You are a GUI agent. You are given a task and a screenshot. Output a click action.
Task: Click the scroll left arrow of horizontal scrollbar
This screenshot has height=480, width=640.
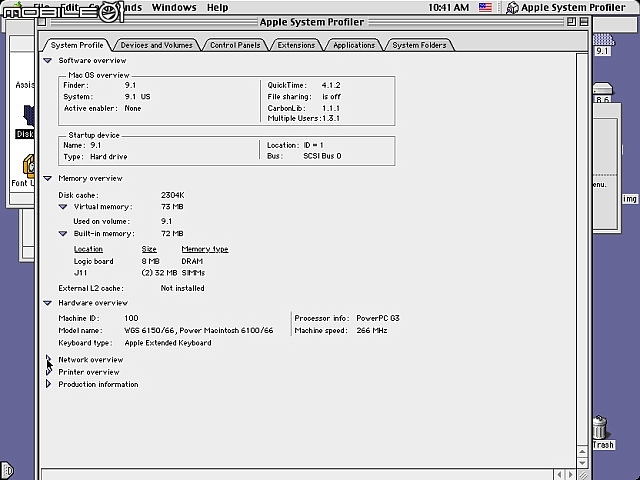coord(559,474)
